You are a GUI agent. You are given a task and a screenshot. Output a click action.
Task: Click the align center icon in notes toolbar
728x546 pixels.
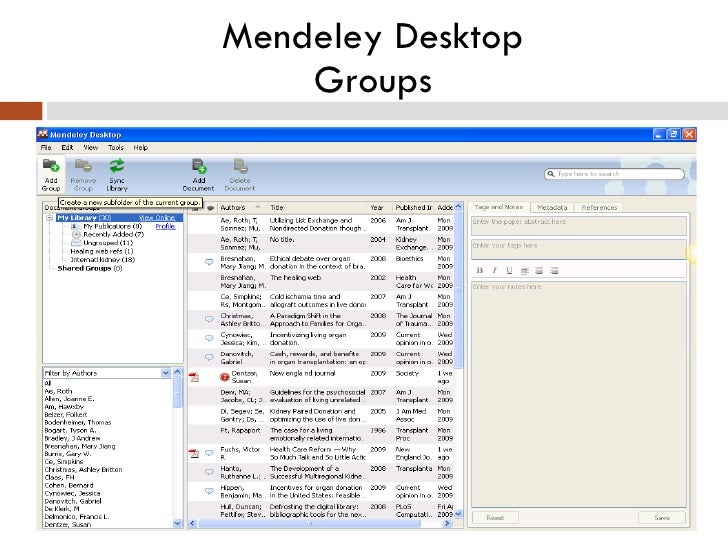tap(539, 270)
